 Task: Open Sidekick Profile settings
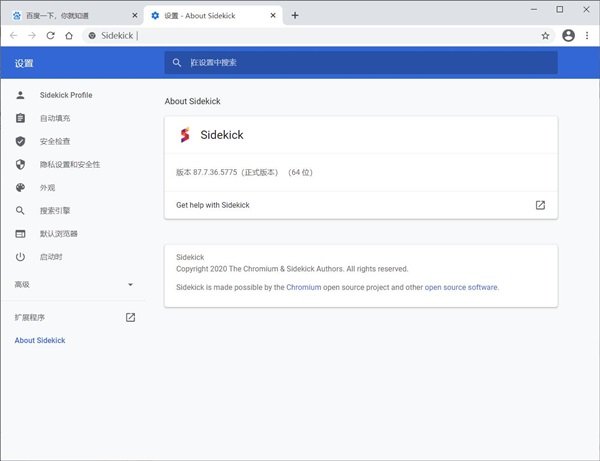(x=66, y=95)
